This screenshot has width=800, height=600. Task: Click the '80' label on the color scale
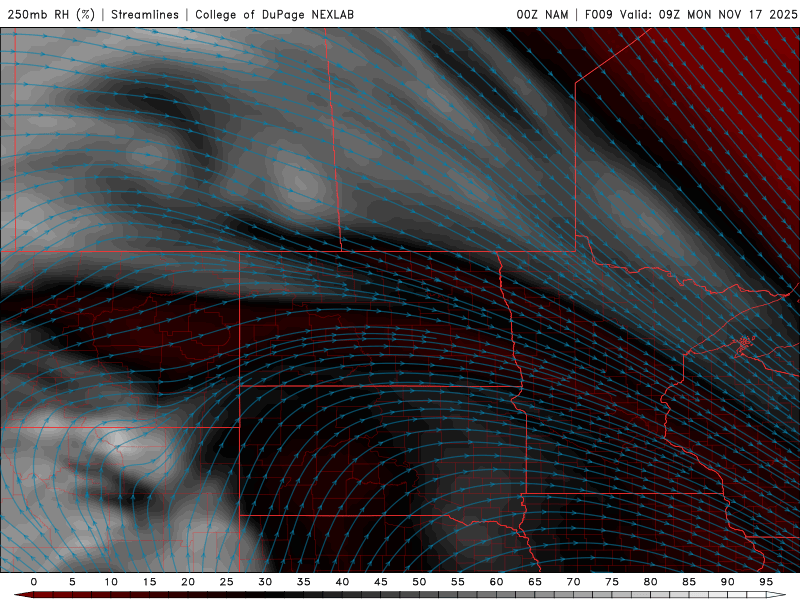click(650, 582)
